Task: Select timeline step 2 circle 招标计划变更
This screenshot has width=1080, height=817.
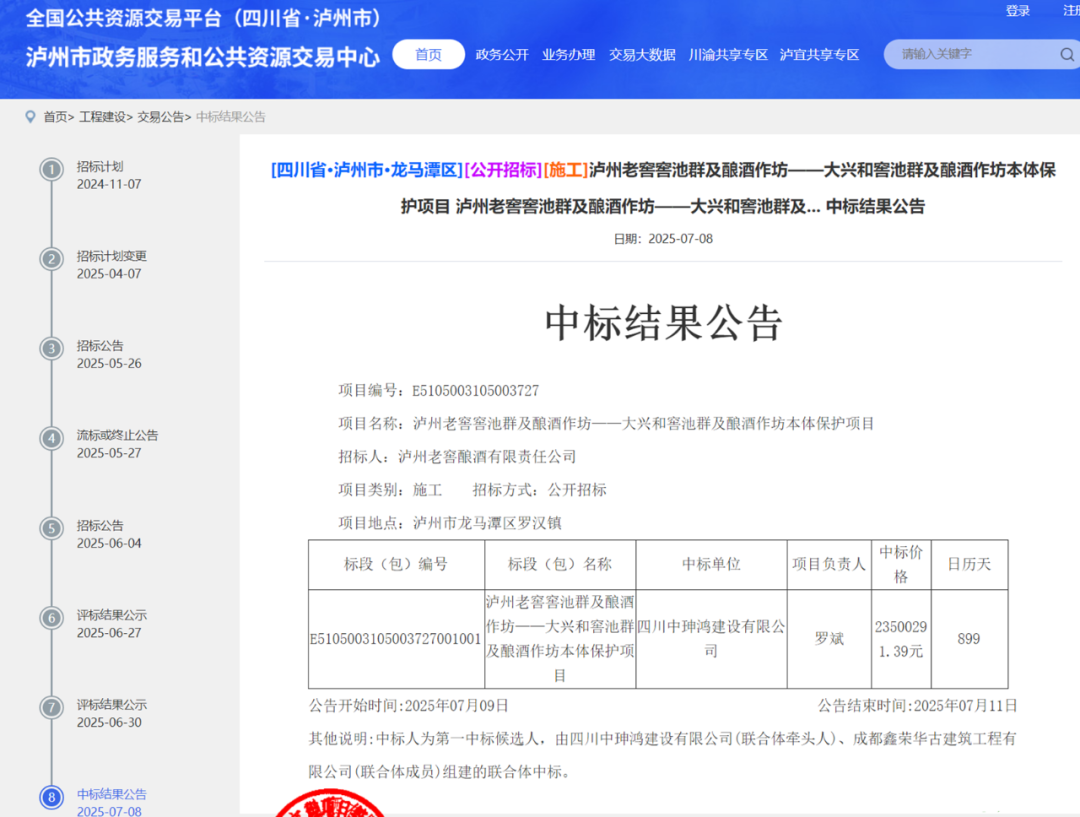Action: pos(51,259)
